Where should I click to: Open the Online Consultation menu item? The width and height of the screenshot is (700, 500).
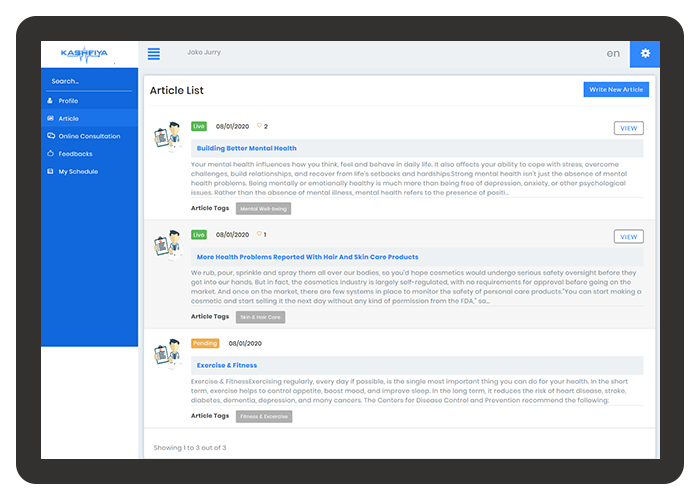pyautogui.click(x=89, y=136)
